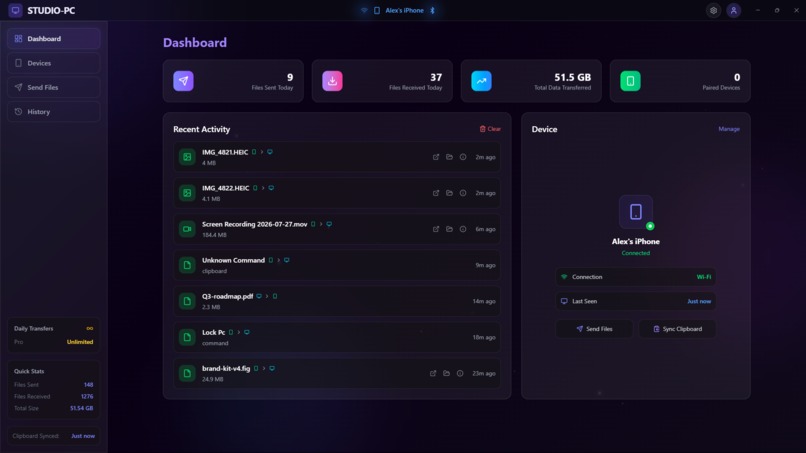Click the Dashboard page heading
This screenshot has width=806, height=453.
pos(195,43)
